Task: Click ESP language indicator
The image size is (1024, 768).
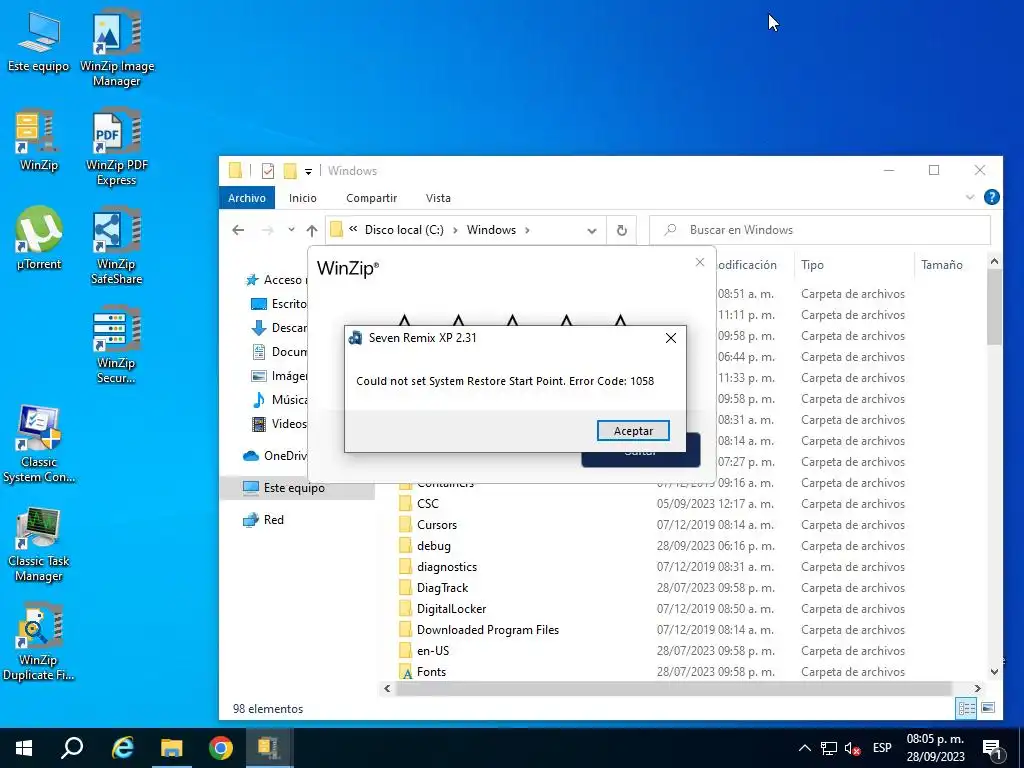Action: coord(882,748)
